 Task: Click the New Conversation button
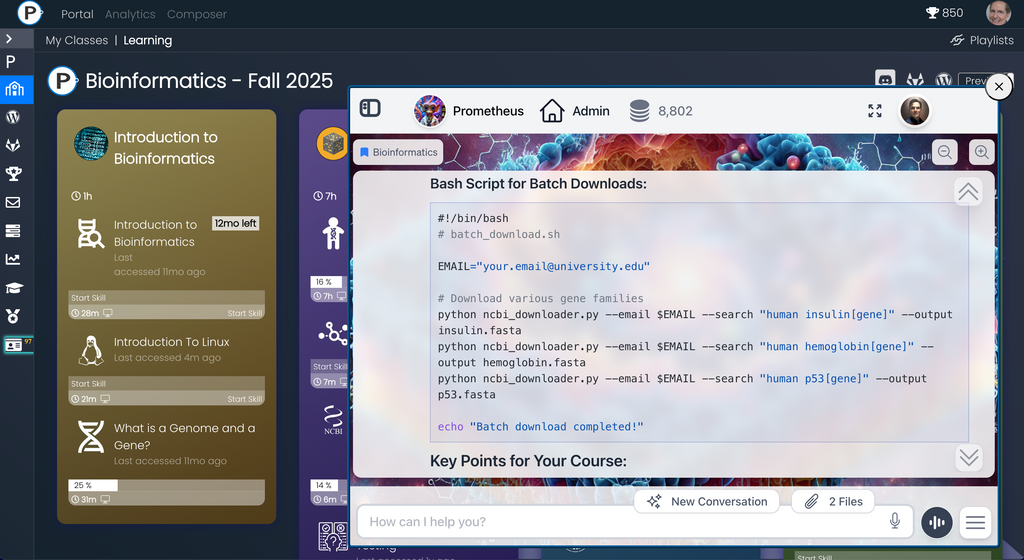tap(707, 502)
